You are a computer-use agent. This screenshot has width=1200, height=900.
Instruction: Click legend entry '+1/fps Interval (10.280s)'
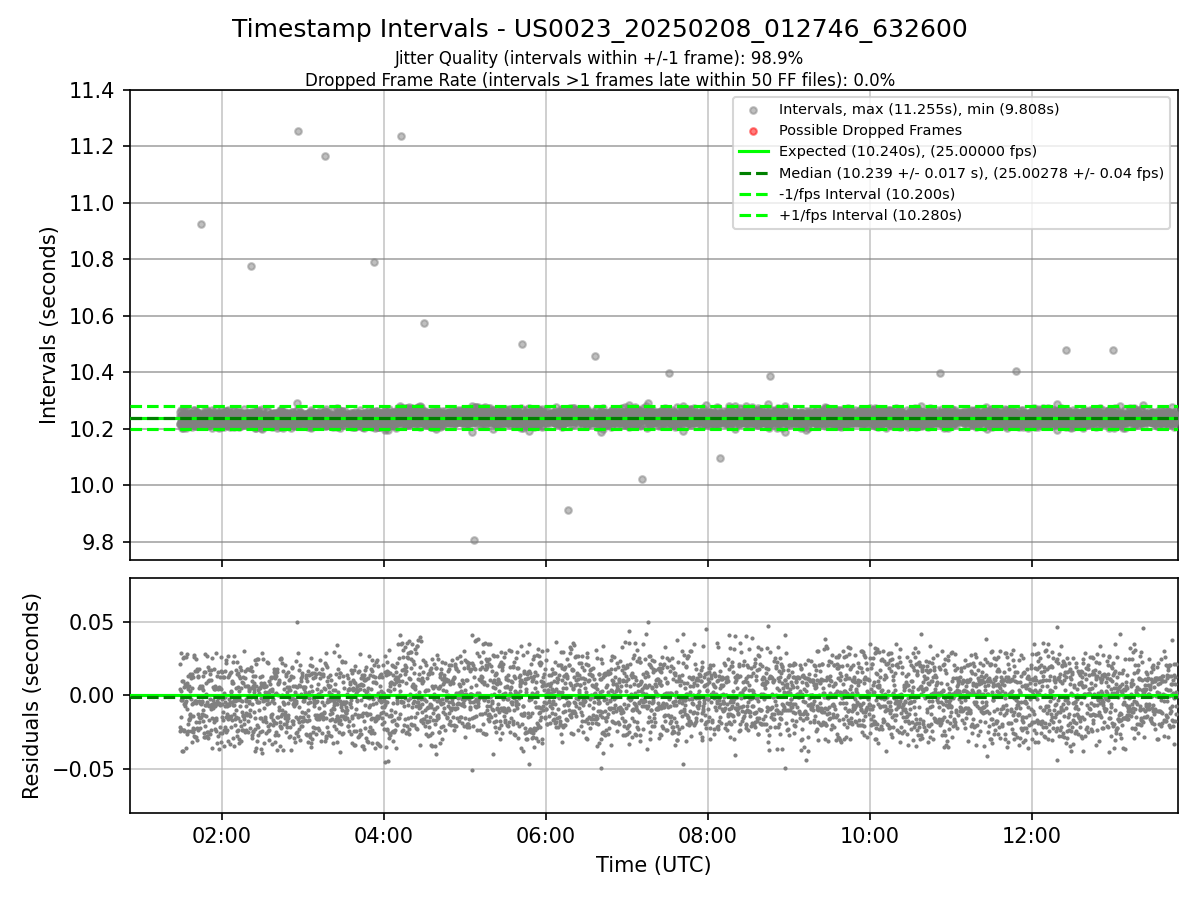point(870,215)
